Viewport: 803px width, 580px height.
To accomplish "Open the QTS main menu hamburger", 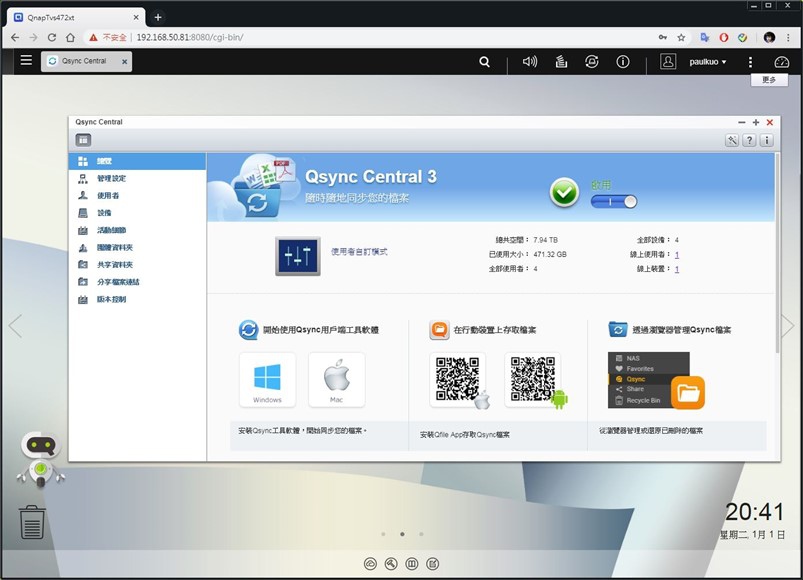I will pyautogui.click(x=26, y=60).
